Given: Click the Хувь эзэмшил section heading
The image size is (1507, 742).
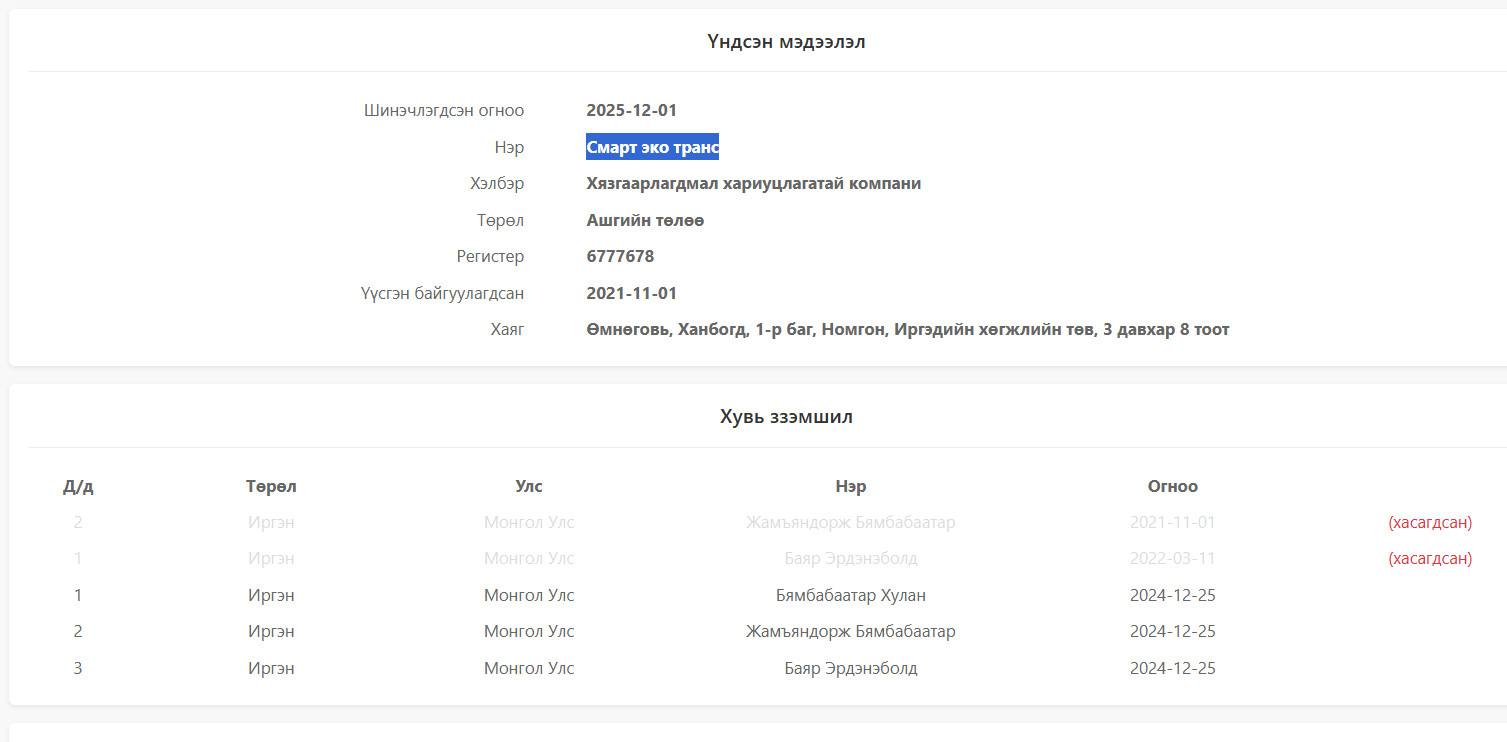Looking at the screenshot, I should (786, 417).
